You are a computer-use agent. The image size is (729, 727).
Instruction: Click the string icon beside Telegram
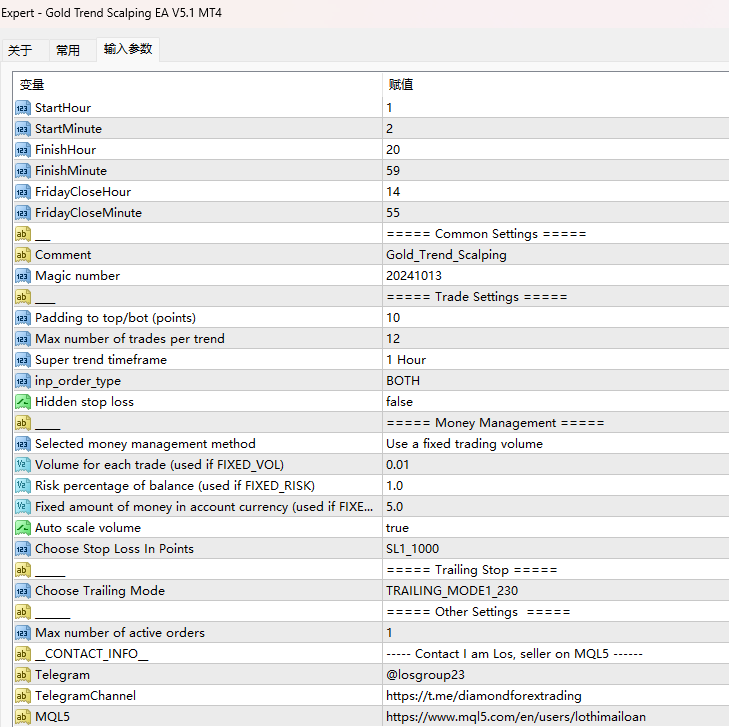pyautogui.click(x=22, y=674)
